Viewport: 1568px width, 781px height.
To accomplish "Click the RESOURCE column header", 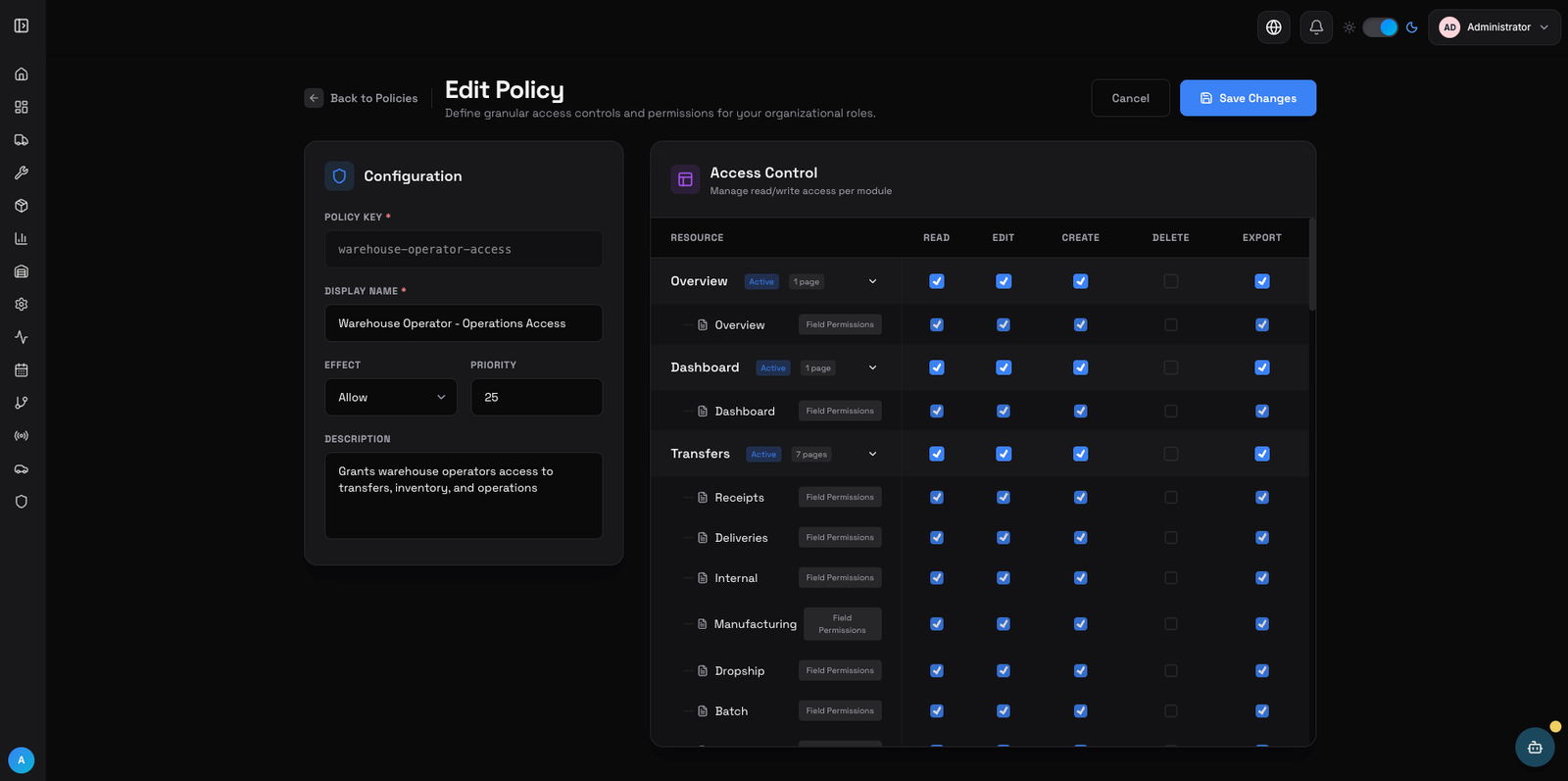I will coord(697,238).
